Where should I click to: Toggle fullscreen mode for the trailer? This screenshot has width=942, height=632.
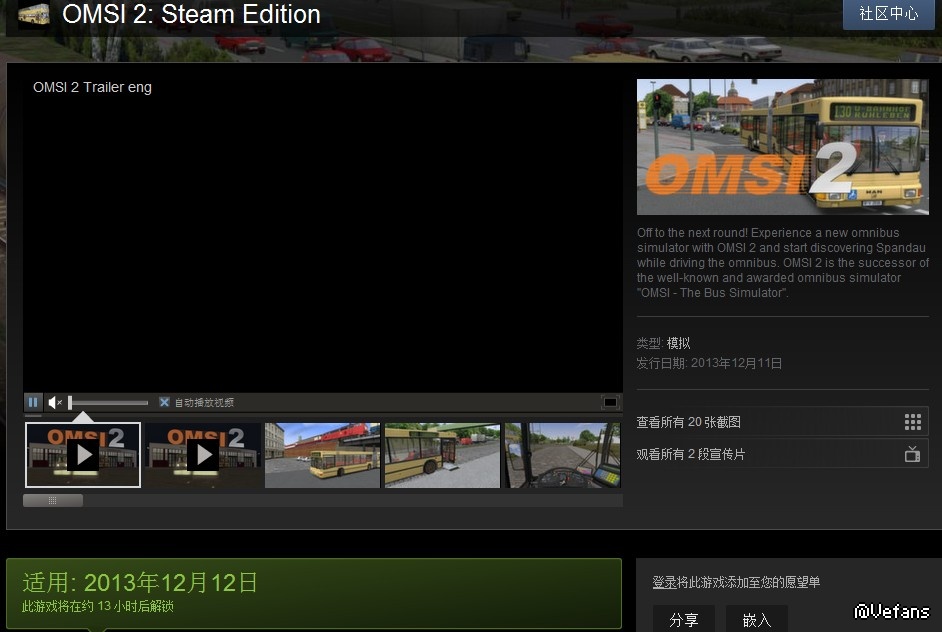(x=610, y=403)
